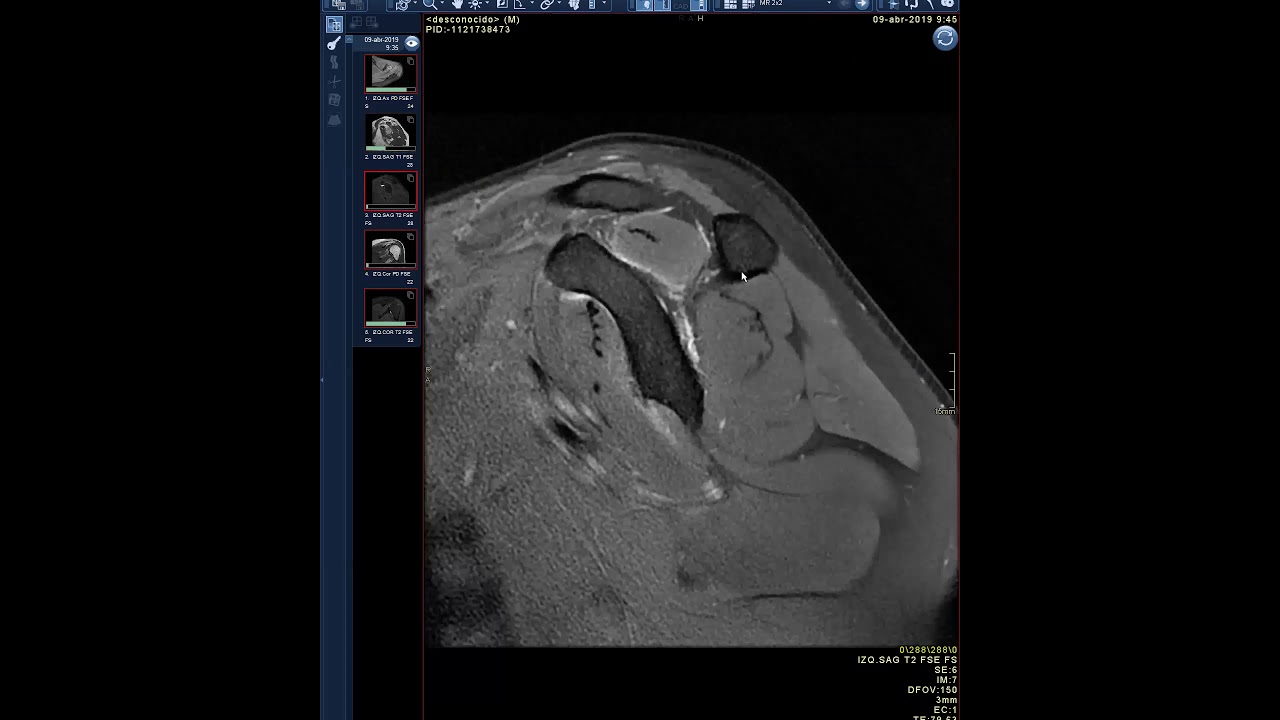Open dropdown arrow beside zoom tool
This screenshot has height=720, width=1280.
pos(442,4)
